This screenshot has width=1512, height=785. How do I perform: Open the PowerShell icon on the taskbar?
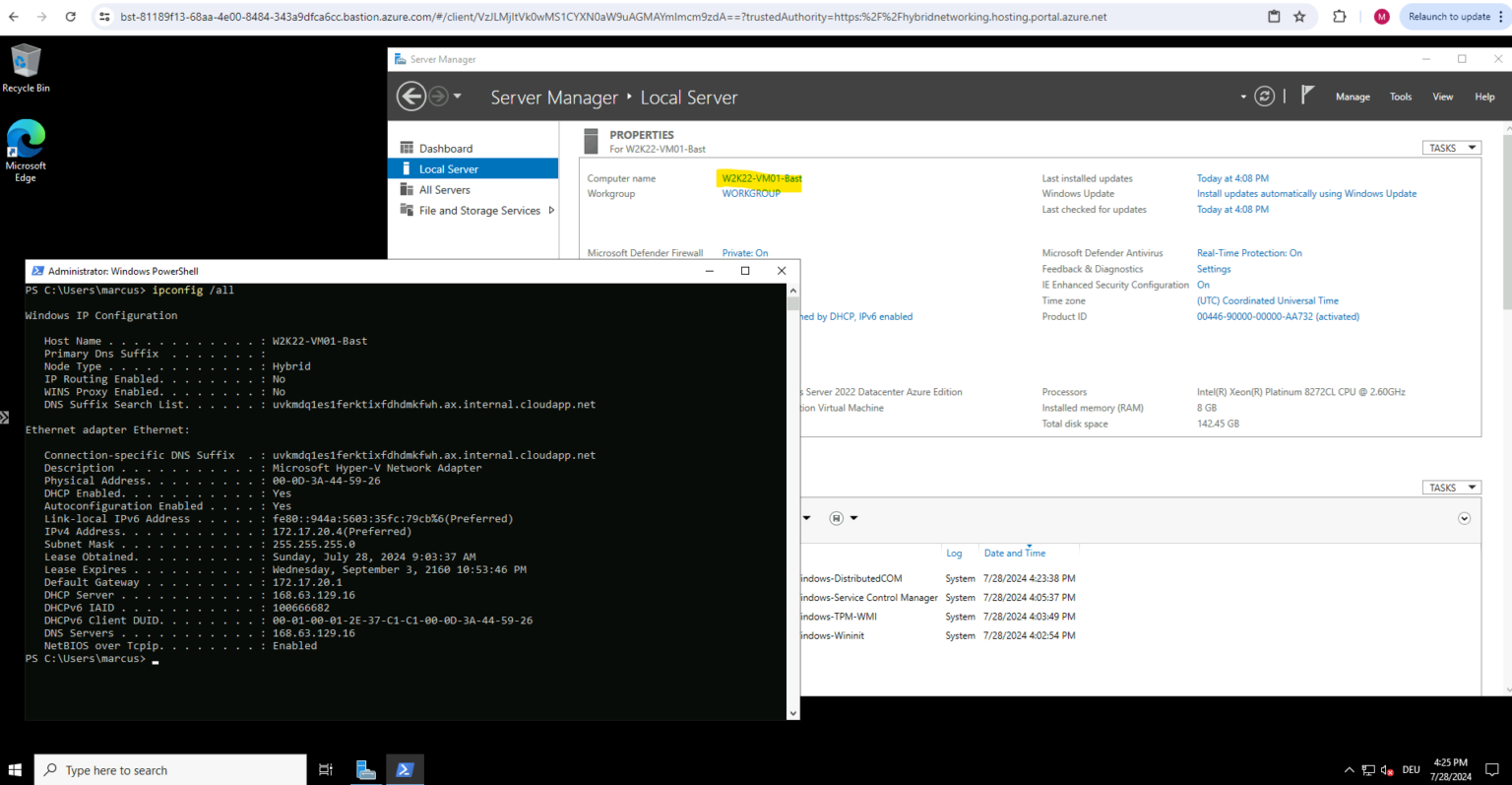point(406,769)
